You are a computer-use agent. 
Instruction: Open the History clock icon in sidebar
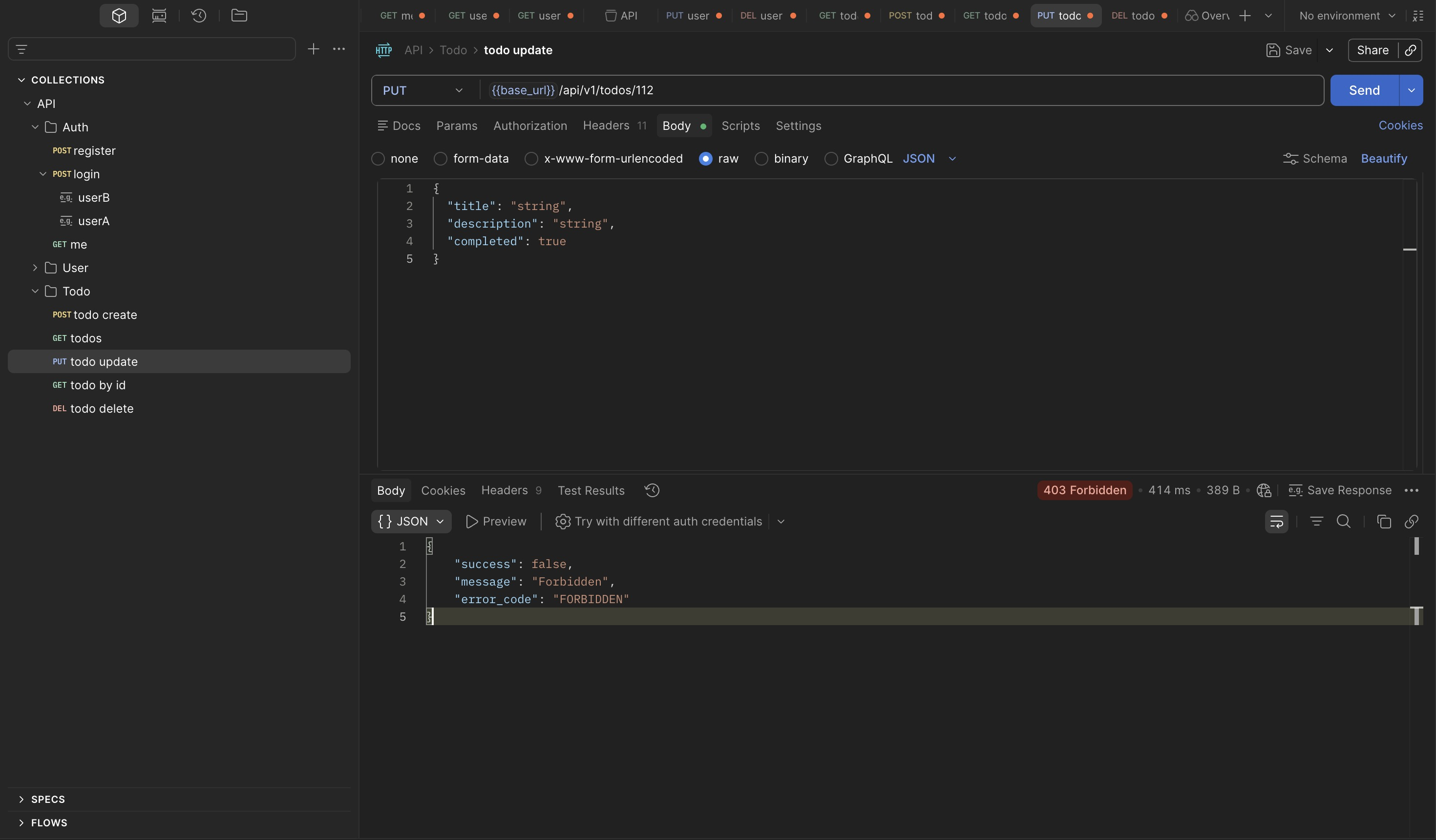pyautogui.click(x=198, y=16)
